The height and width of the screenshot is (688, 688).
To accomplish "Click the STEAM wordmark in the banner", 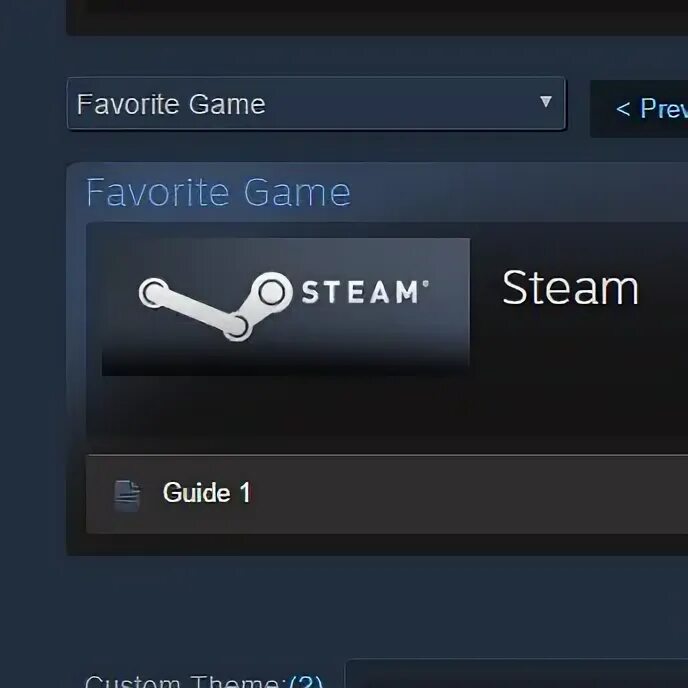I will [360, 292].
